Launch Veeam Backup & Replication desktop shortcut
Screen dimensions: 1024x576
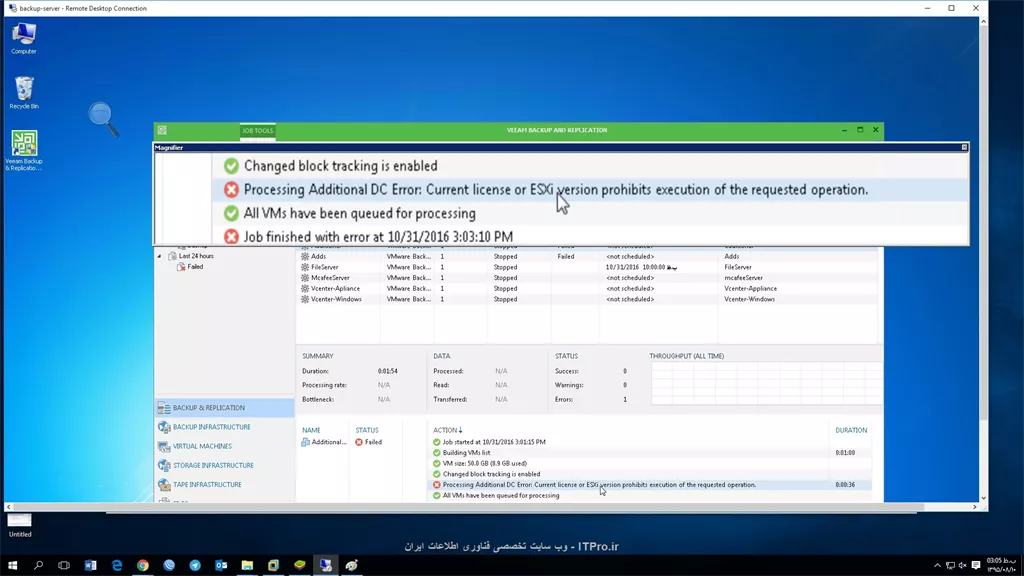tap(24, 151)
